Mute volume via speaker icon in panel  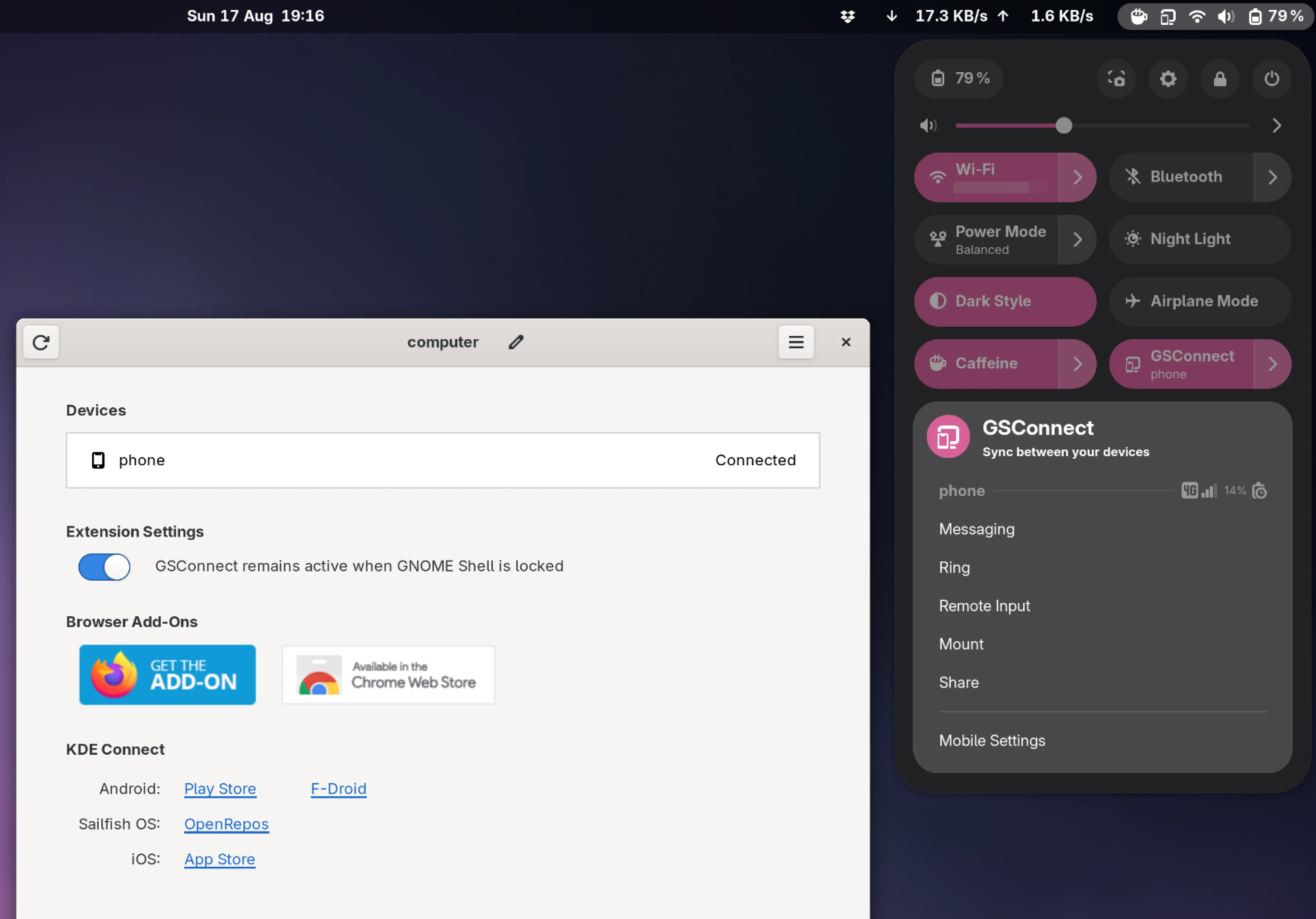click(928, 126)
